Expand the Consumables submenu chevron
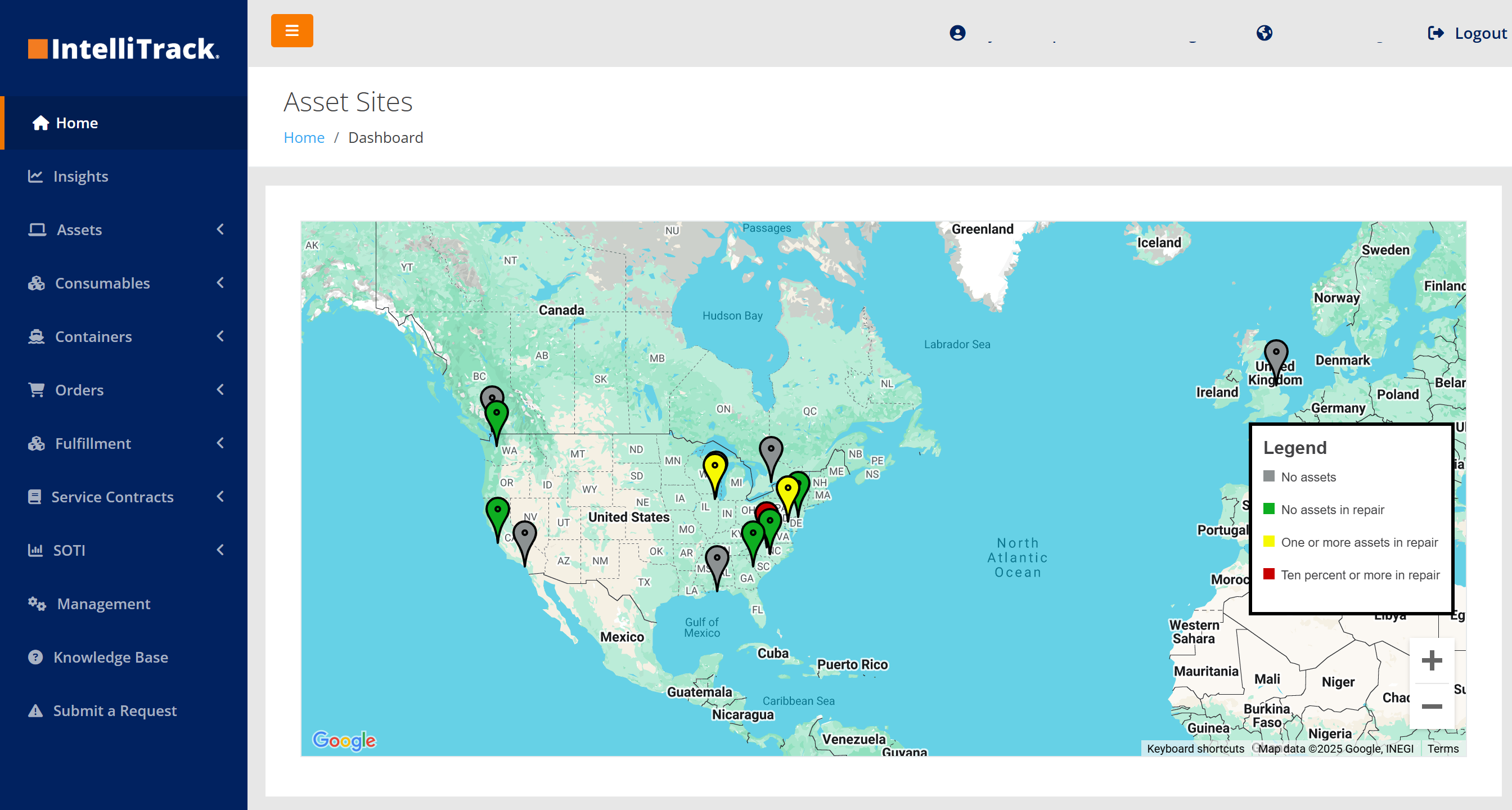 coord(220,283)
